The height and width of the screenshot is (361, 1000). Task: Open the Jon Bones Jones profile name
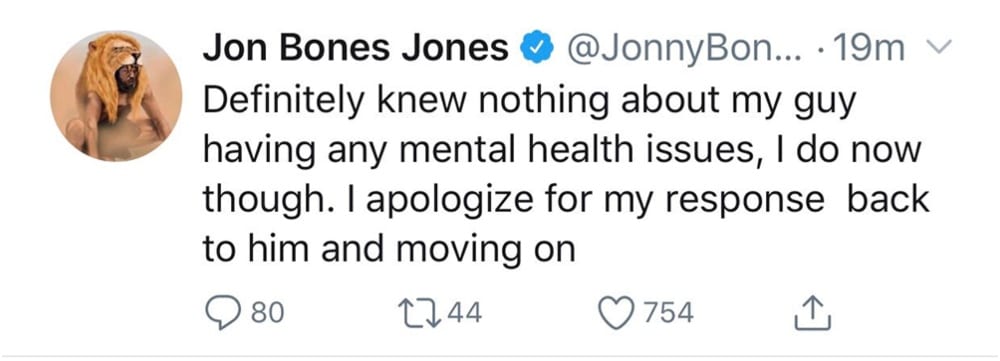click(x=355, y=49)
